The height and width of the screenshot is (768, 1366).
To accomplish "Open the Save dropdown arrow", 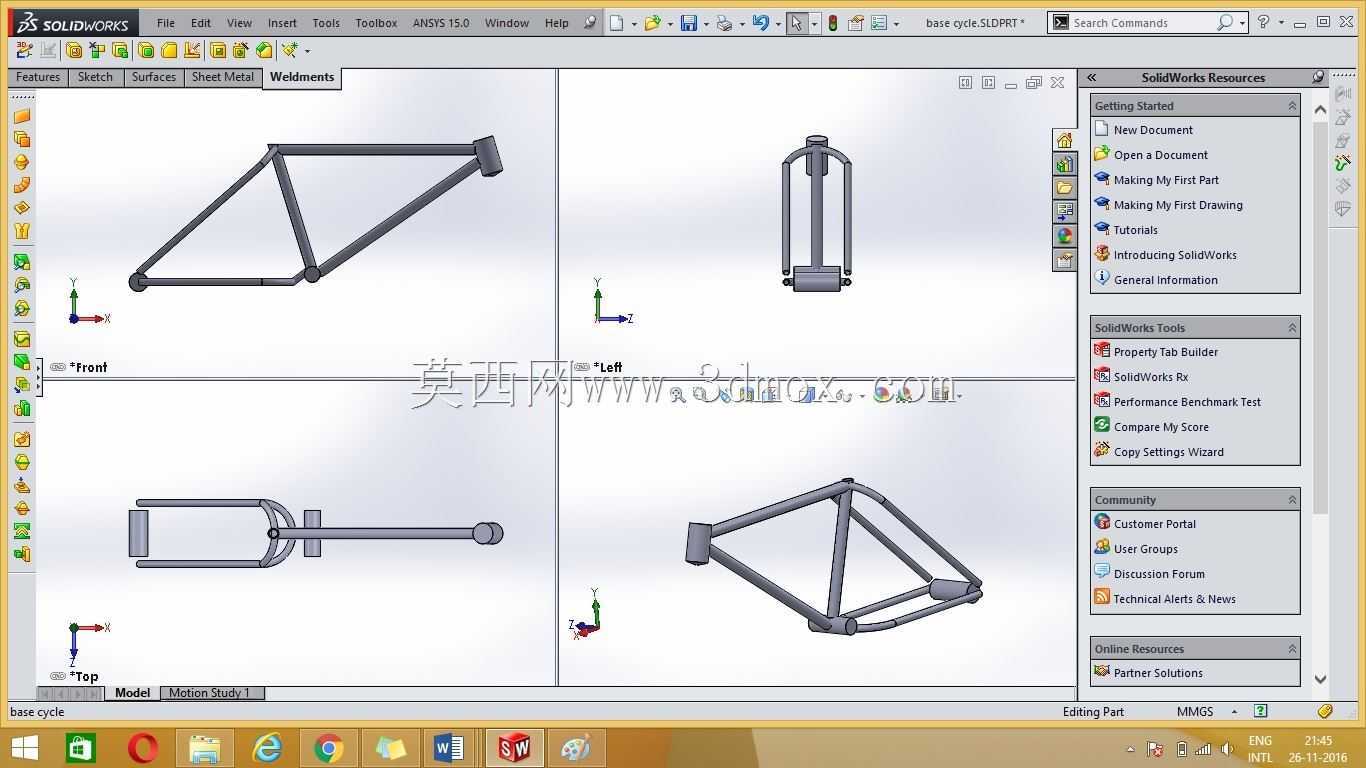I will pos(706,24).
